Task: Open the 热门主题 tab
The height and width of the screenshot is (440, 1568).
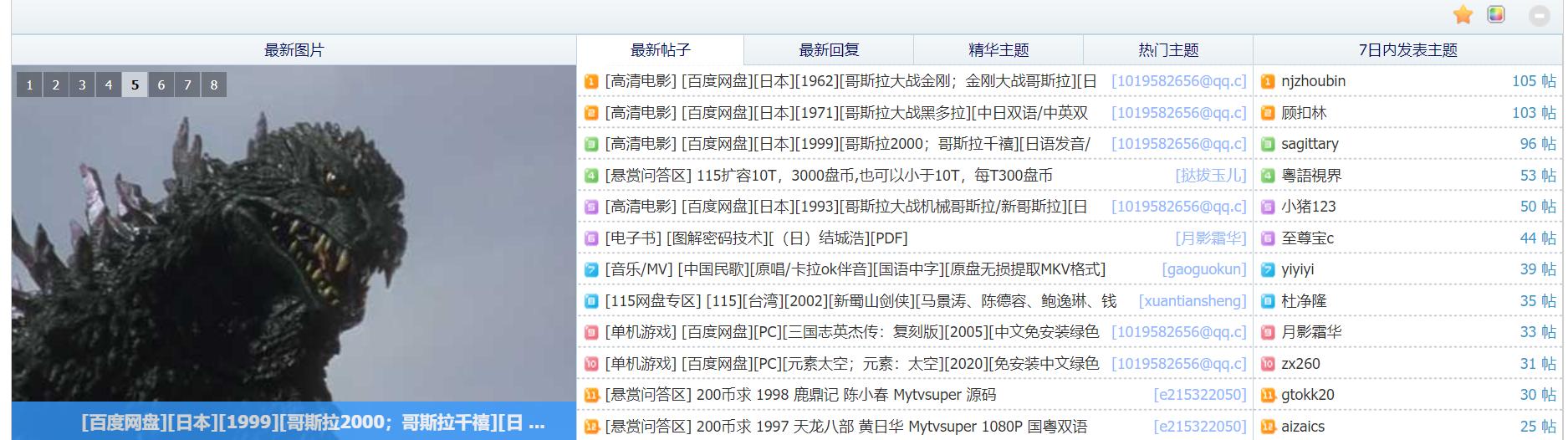Action: (x=1168, y=50)
